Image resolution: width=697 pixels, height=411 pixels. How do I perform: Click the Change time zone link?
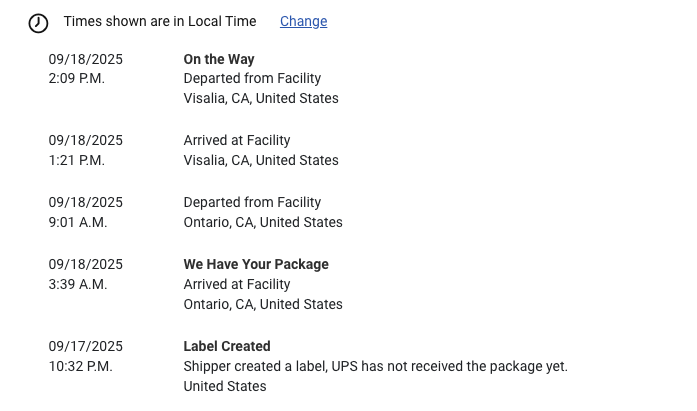point(303,21)
